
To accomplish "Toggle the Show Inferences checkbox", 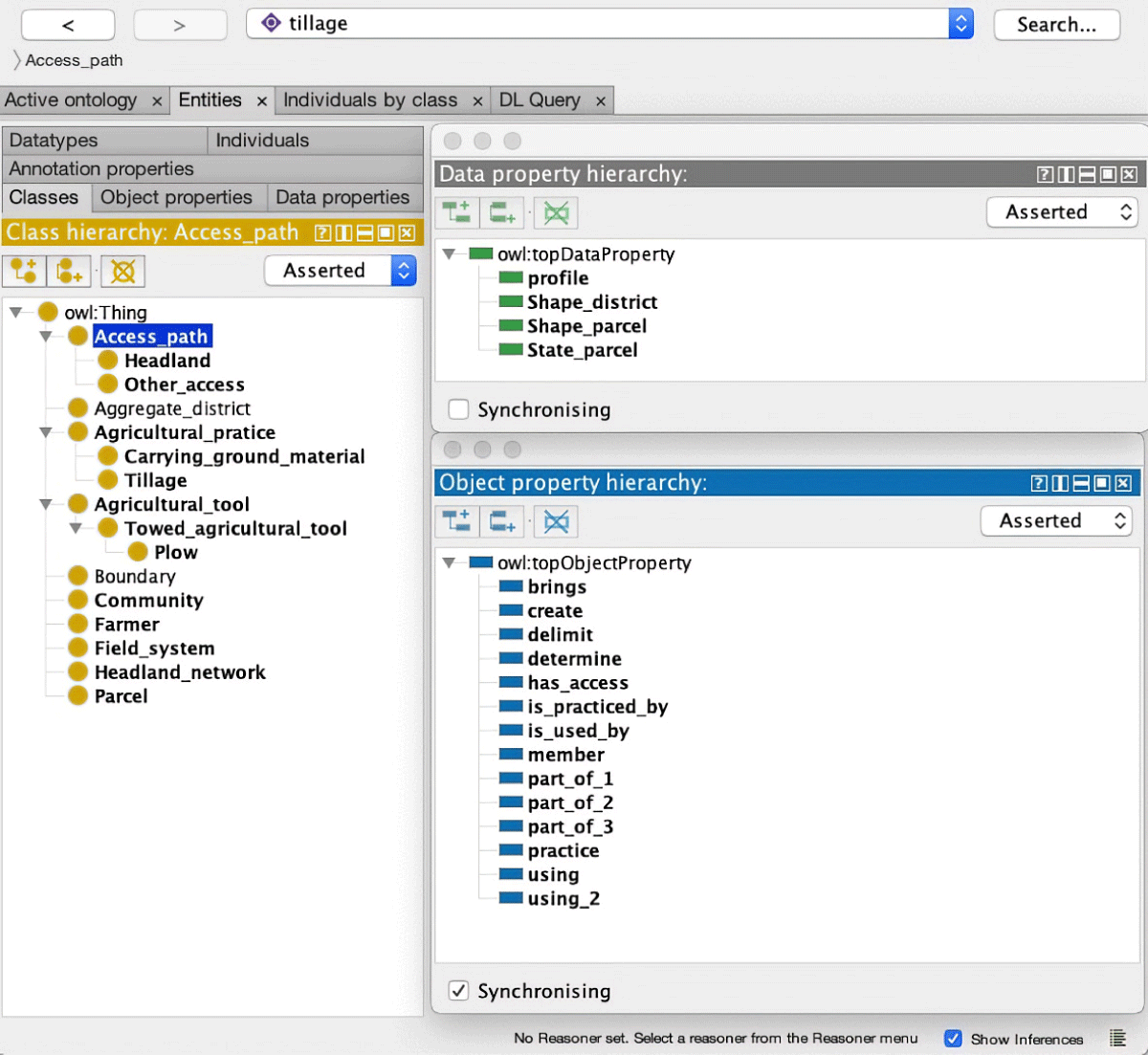I will click(953, 1039).
